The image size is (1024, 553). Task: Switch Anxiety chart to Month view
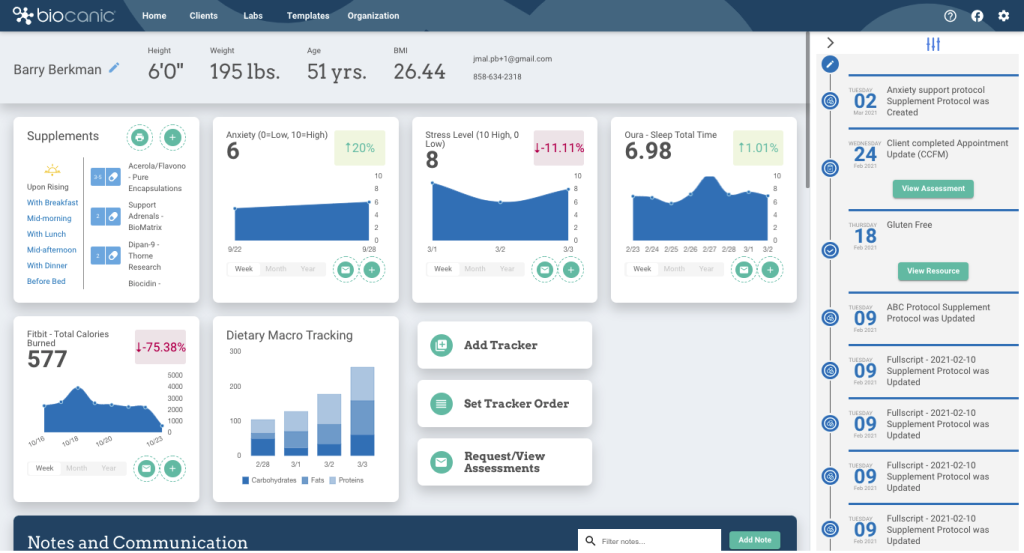pyautogui.click(x=275, y=269)
